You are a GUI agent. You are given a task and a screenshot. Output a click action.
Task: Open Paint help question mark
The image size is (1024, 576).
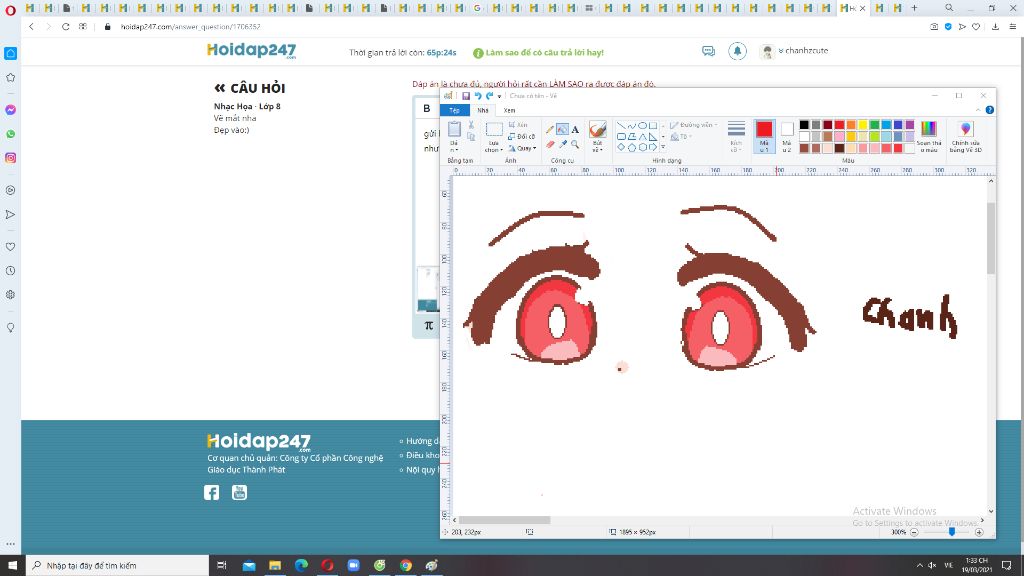[x=990, y=110]
